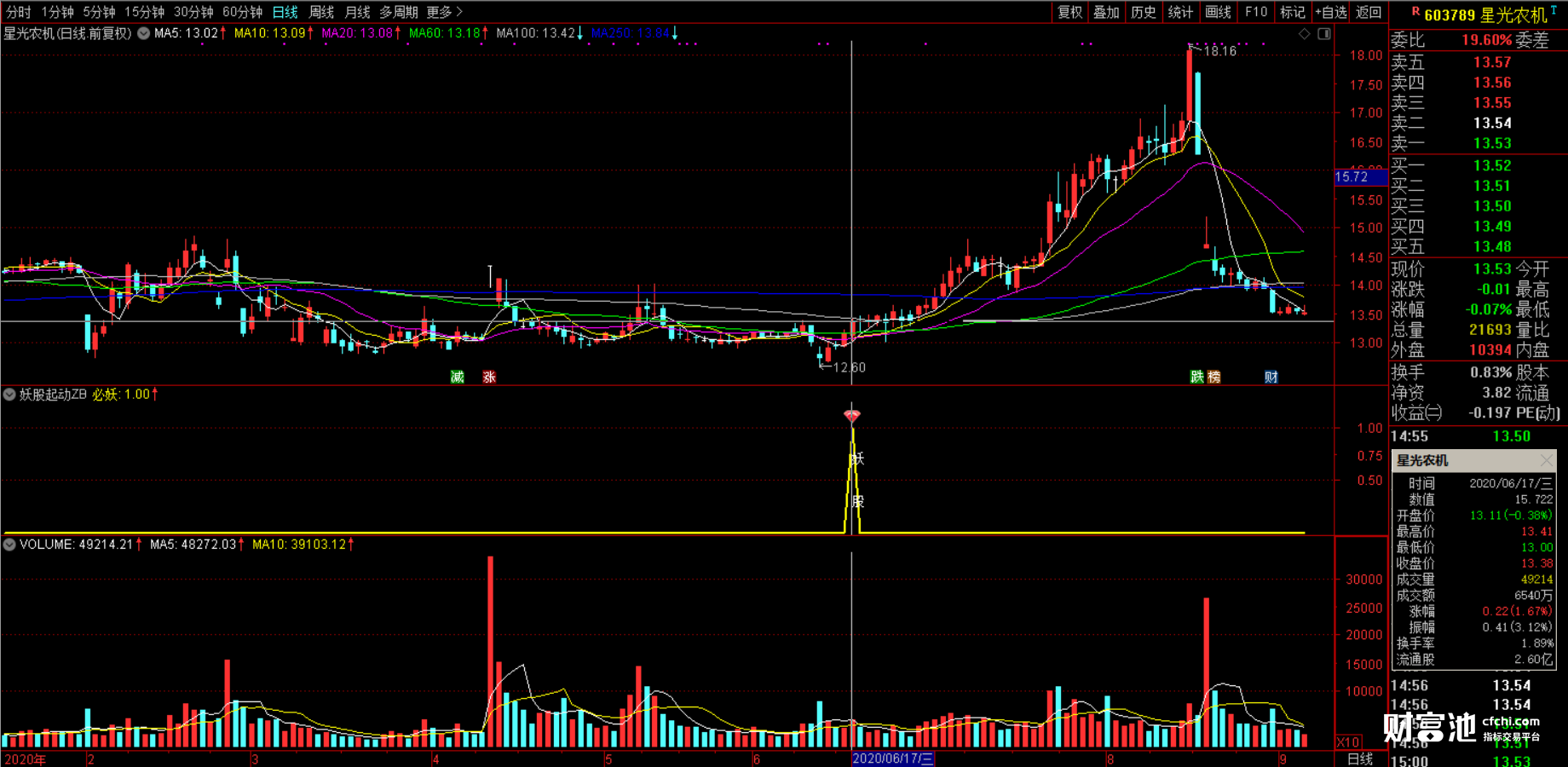Add stock via +自选 button
This screenshot has width=1568, height=767.
pyautogui.click(x=1331, y=12)
